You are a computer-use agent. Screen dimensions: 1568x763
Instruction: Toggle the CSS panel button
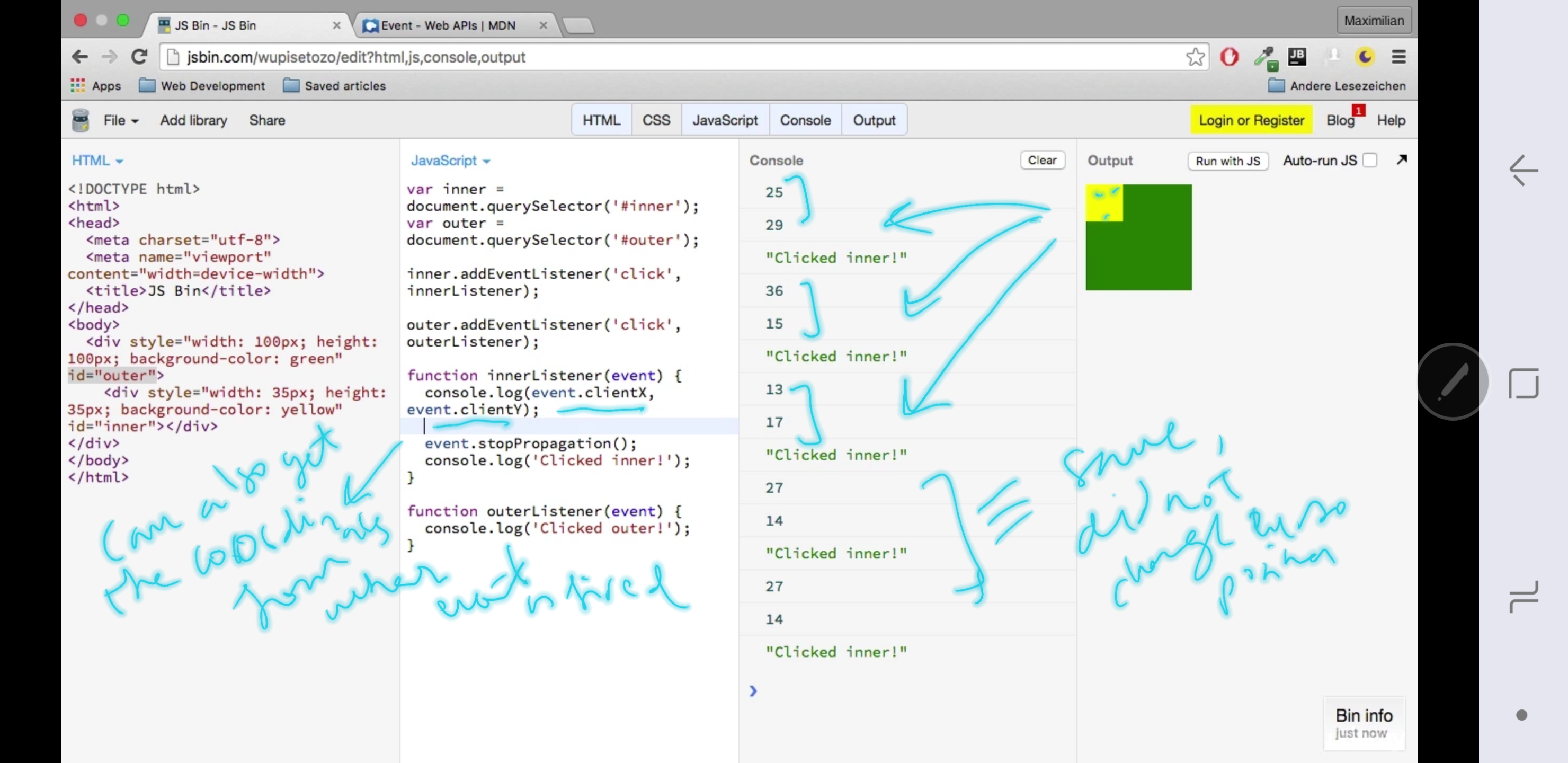click(x=656, y=120)
